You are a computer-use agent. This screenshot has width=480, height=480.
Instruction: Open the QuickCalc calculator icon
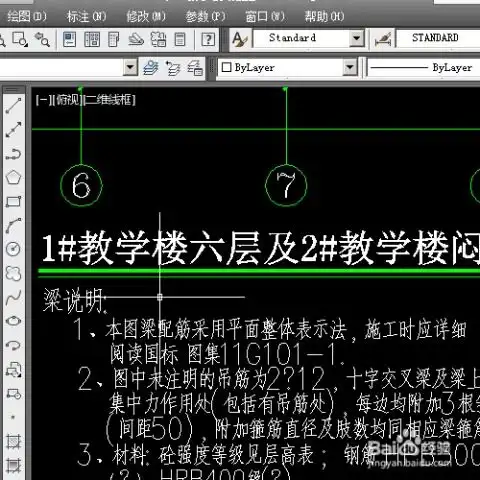click(x=180, y=39)
